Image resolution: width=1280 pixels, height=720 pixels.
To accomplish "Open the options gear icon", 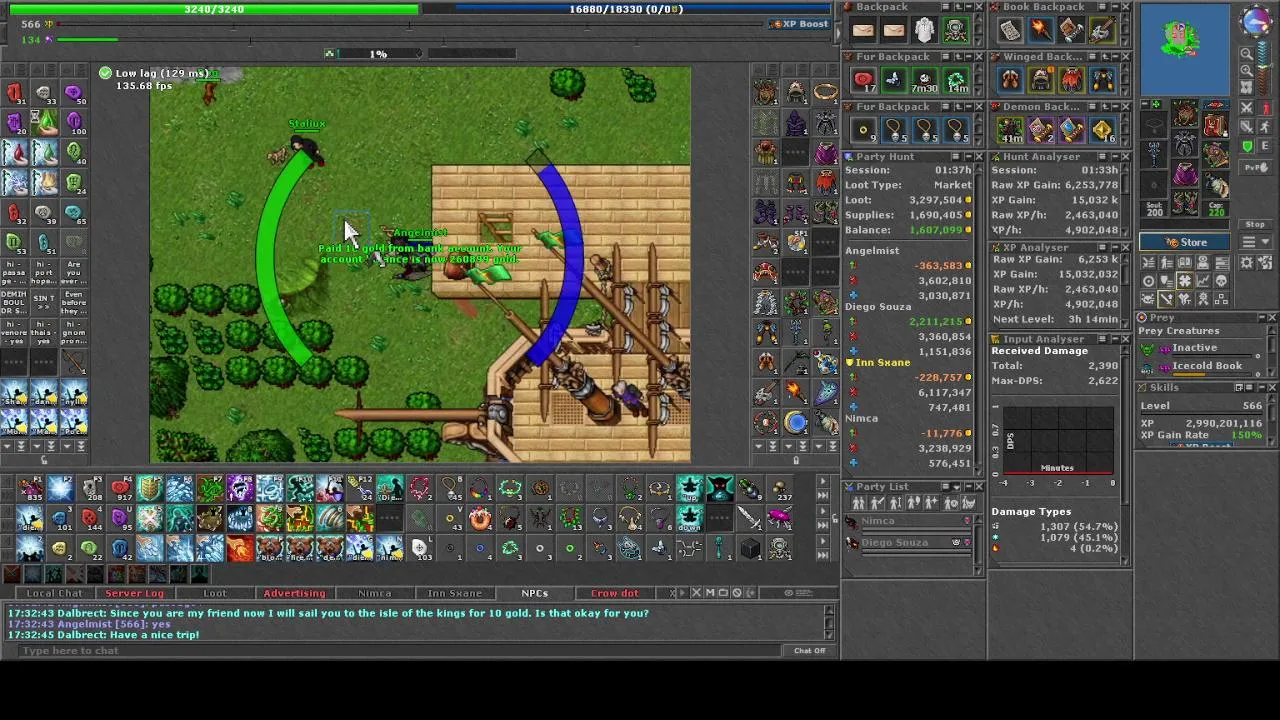I will 1246,262.
